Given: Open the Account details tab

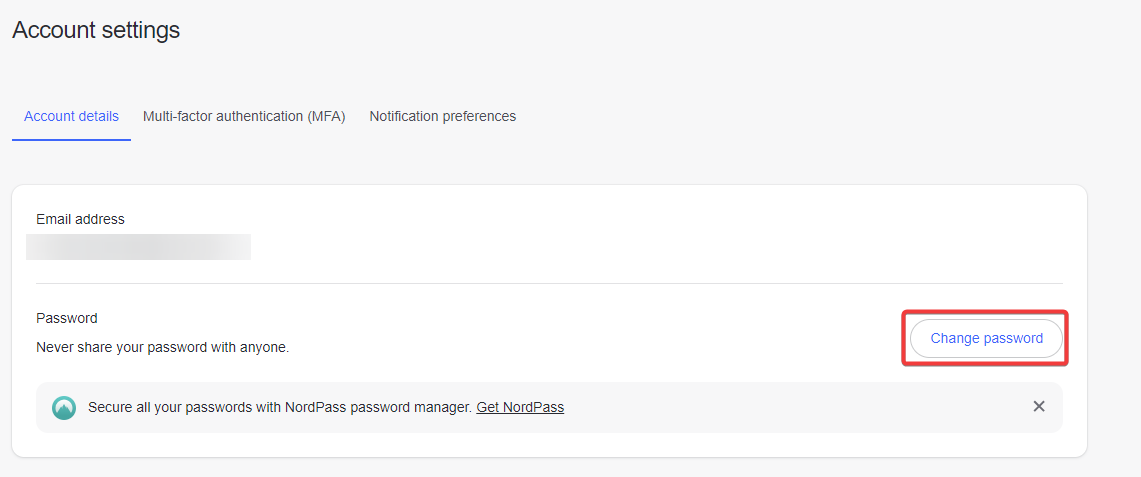Looking at the screenshot, I should click(71, 116).
